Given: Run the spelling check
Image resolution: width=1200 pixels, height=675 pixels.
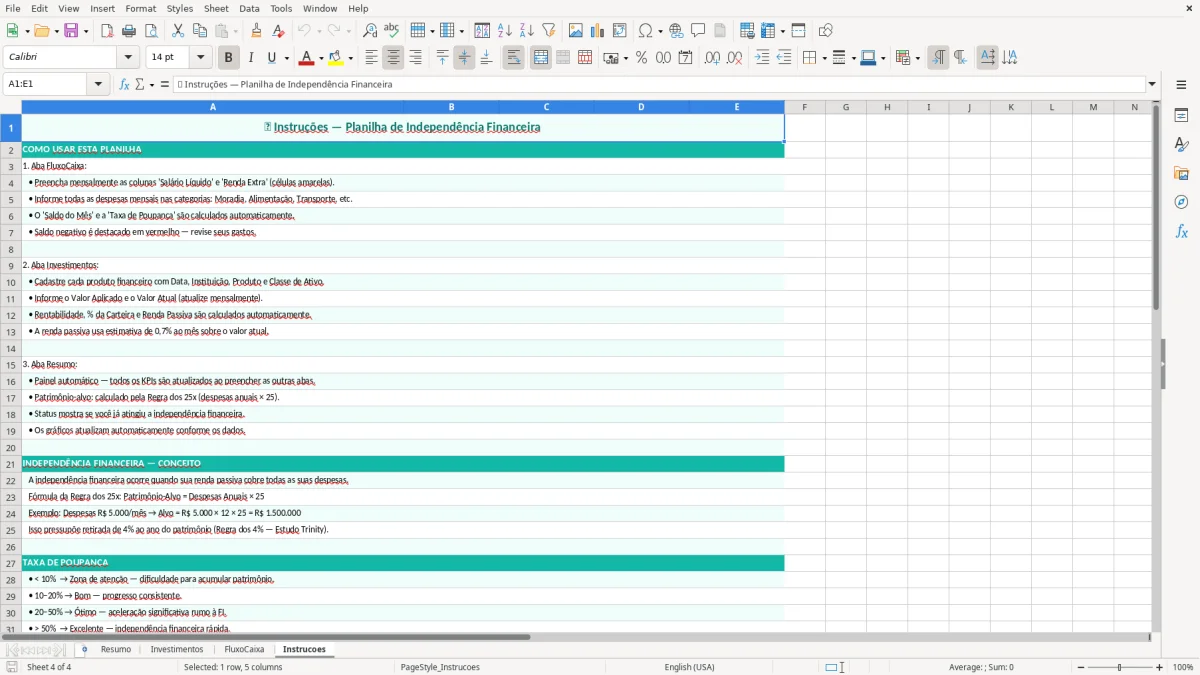Looking at the screenshot, I should 392,31.
